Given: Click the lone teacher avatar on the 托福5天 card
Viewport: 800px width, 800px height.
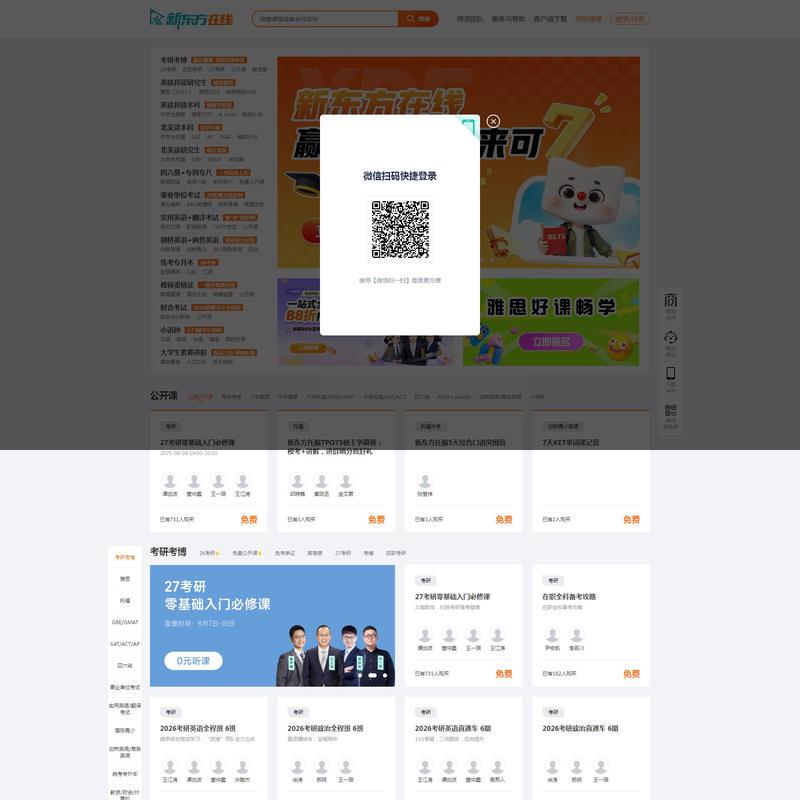Looking at the screenshot, I should coord(425,481).
